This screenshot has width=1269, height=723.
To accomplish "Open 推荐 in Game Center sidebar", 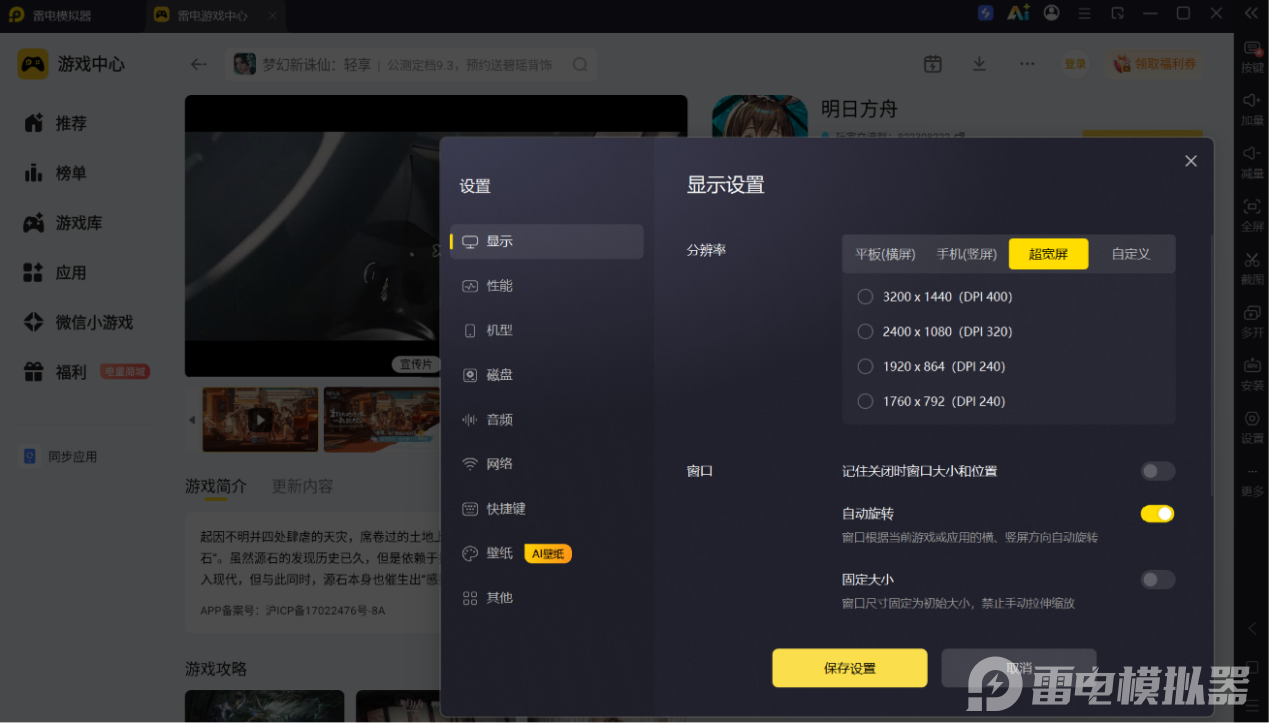I will click(x=57, y=123).
